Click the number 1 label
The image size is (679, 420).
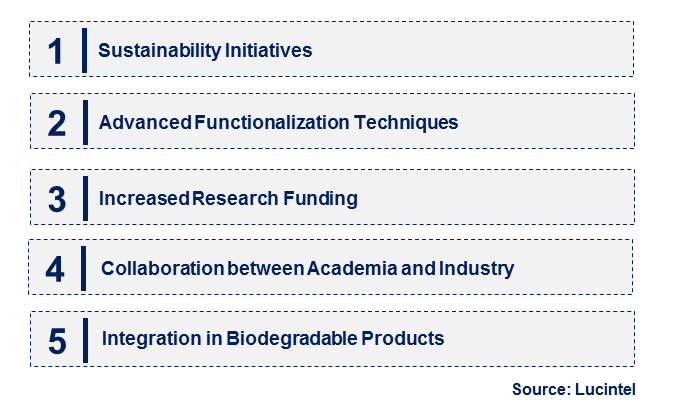pyautogui.click(x=55, y=52)
